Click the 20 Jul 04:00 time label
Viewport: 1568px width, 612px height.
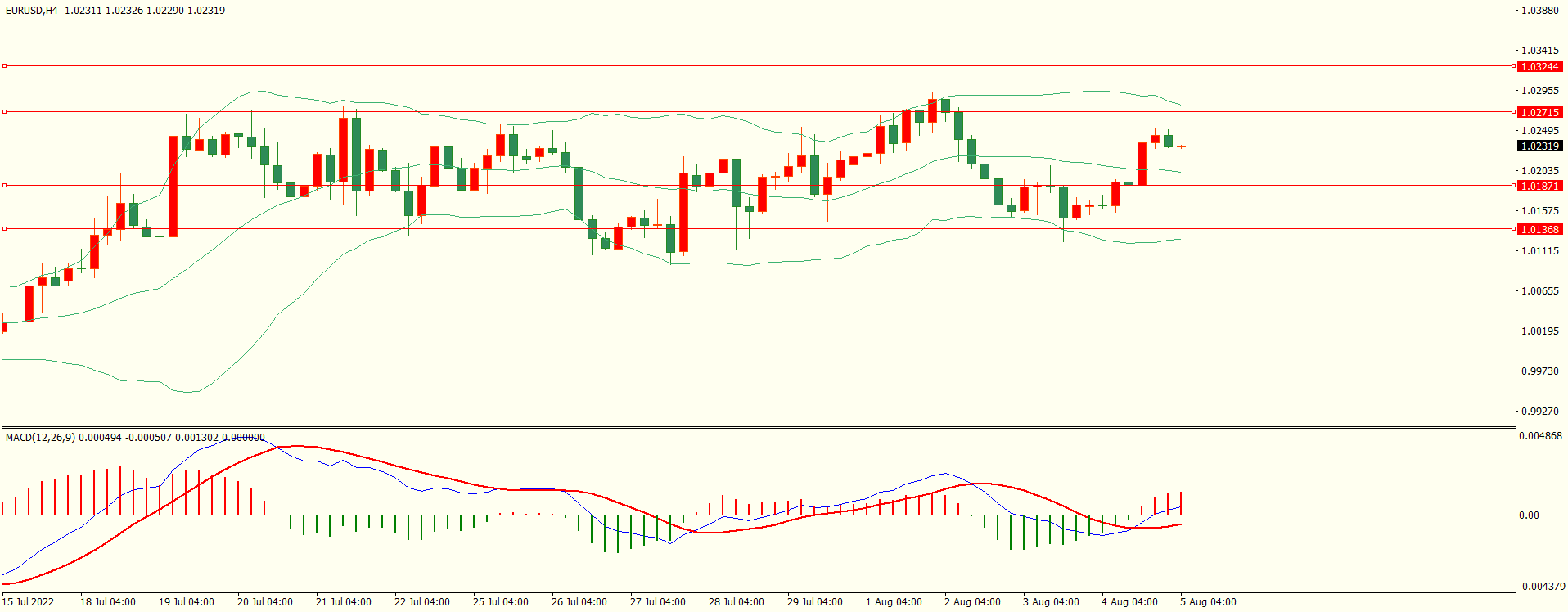tap(265, 601)
